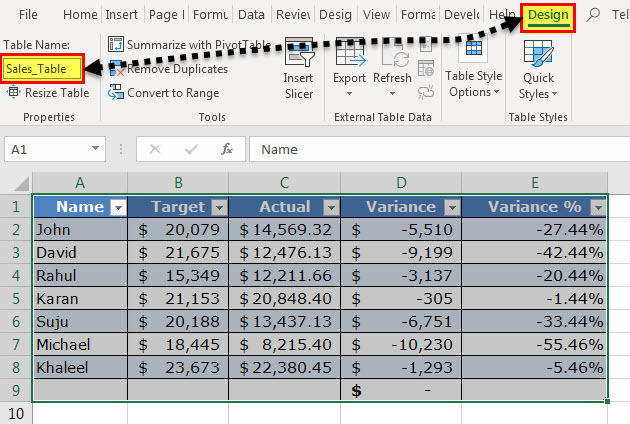Click the Summarize with PivotTable icon
The height and width of the screenshot is (424, 630).
(116, 45)
